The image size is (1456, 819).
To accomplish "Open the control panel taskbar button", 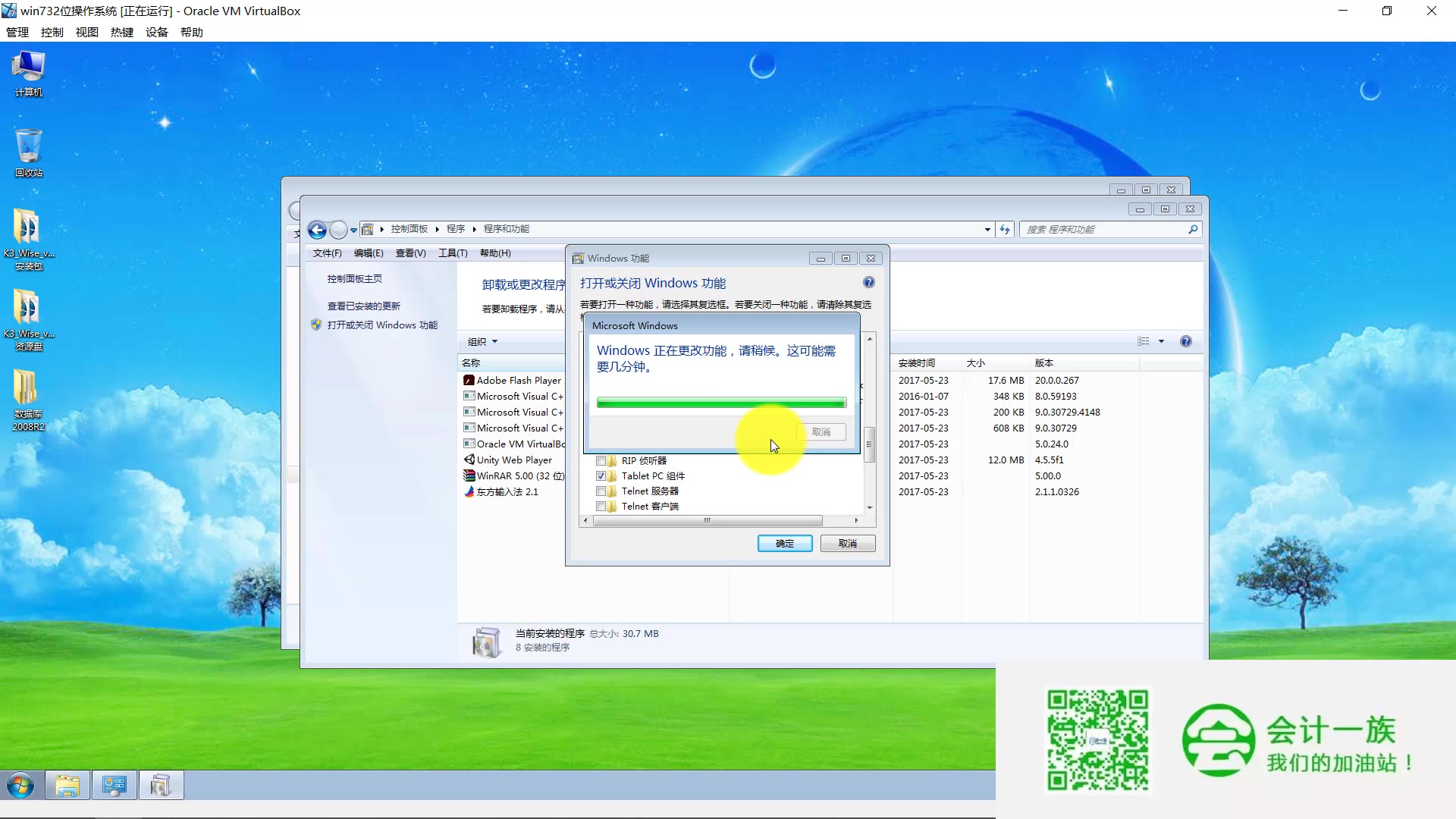I will click(115, 786).
